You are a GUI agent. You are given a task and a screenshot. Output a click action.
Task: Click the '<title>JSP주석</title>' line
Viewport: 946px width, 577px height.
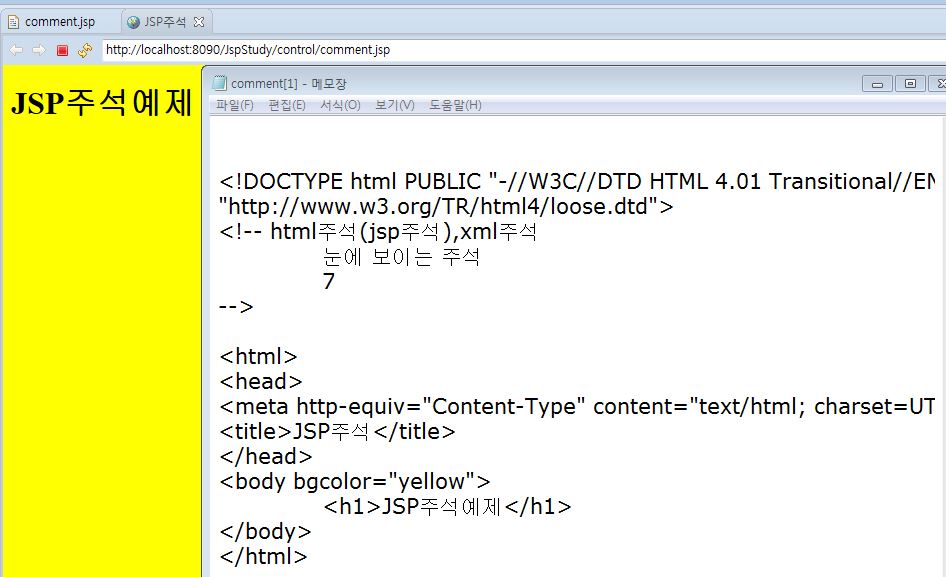pos(337,431)
